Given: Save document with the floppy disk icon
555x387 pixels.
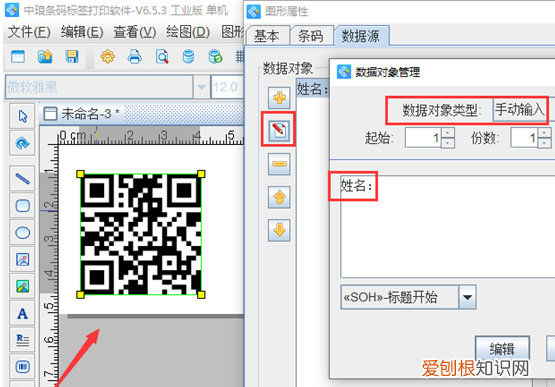Looking at the screenshot, I should coord(72,57).
